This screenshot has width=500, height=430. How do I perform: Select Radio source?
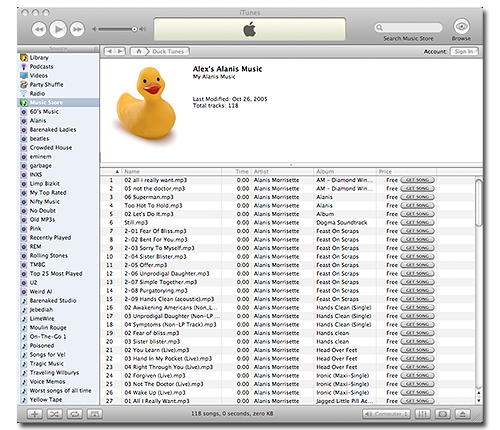tap(58, 94)
